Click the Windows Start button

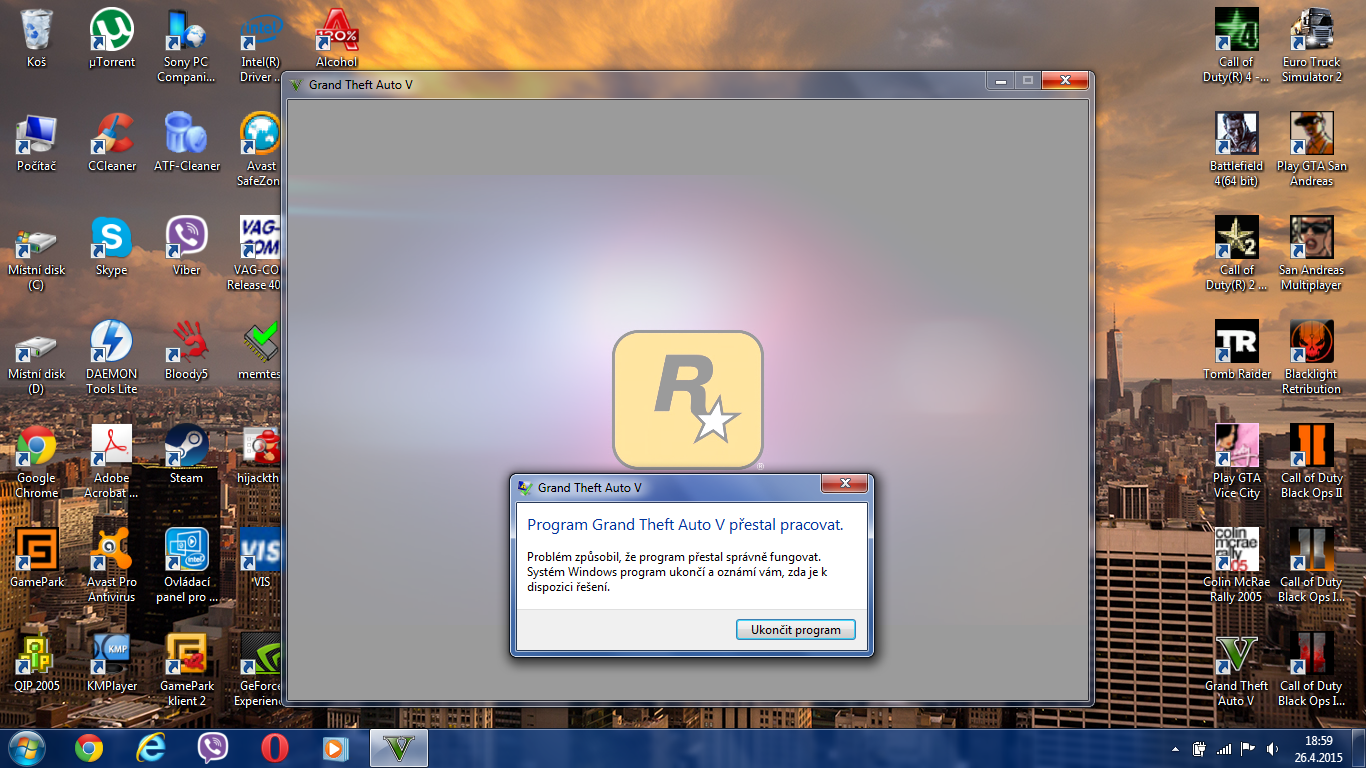(25, 748)
